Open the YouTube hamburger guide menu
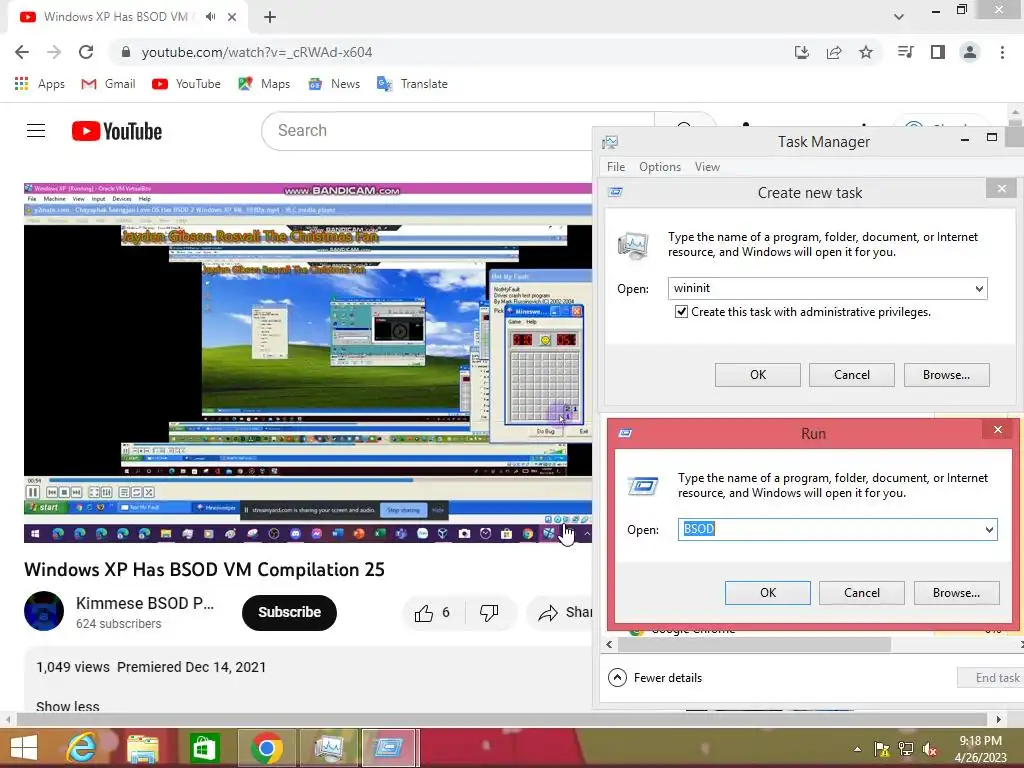Viewport: 1024px width, 768px height. click(36, 131)
